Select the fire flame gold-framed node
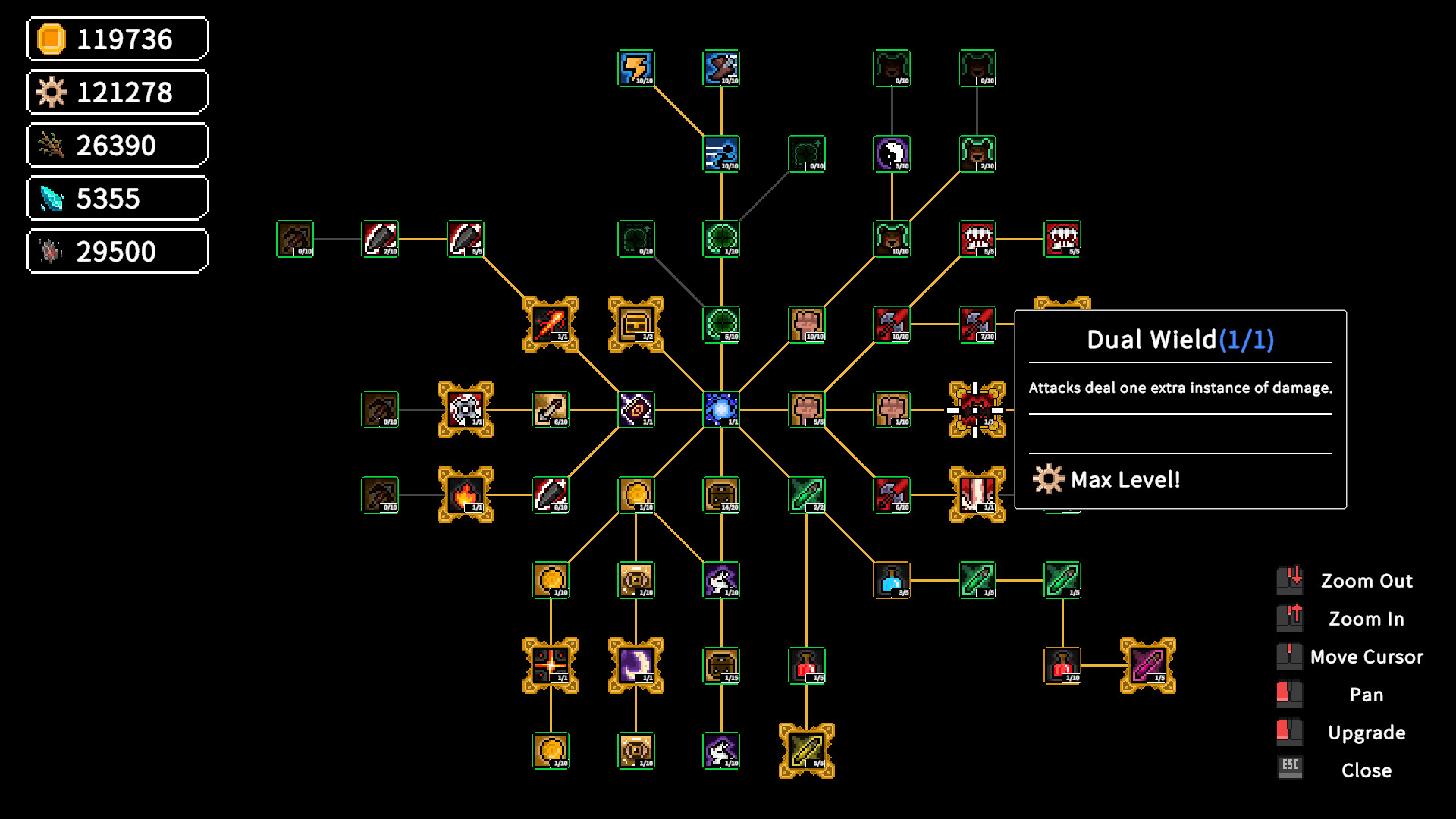 coord(466,495)
